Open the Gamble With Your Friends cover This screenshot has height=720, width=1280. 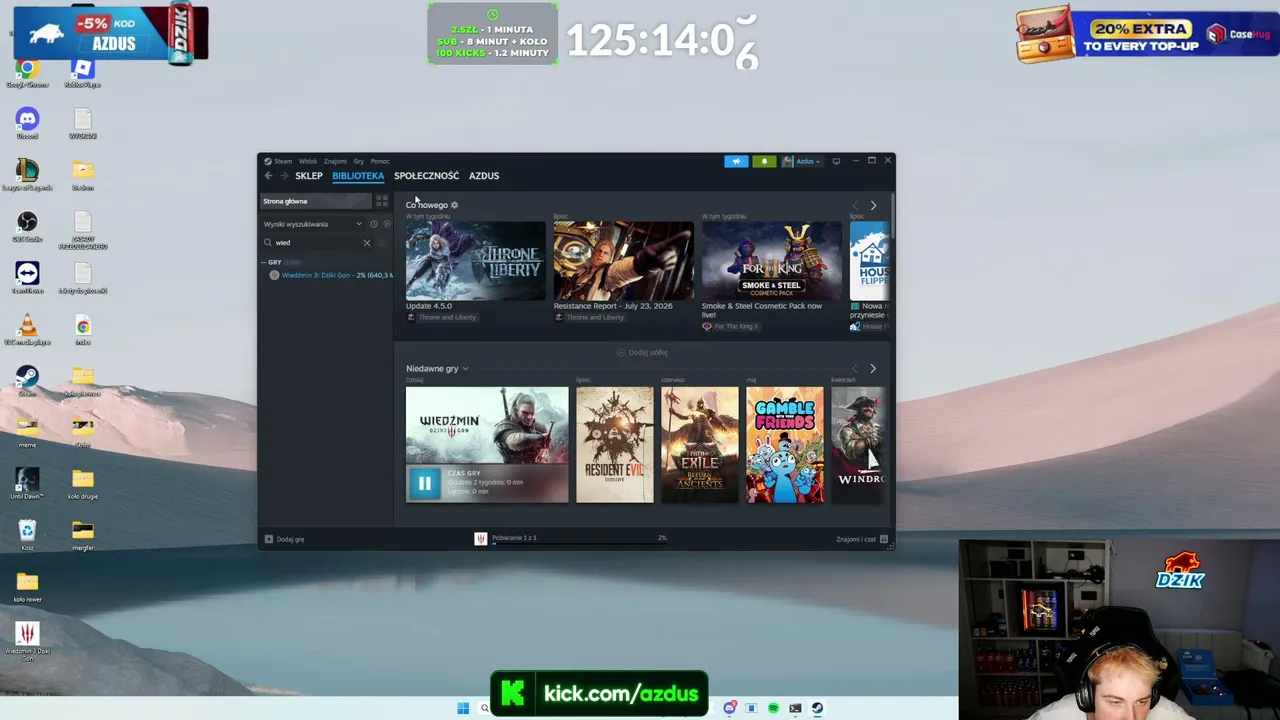(785, 445)
